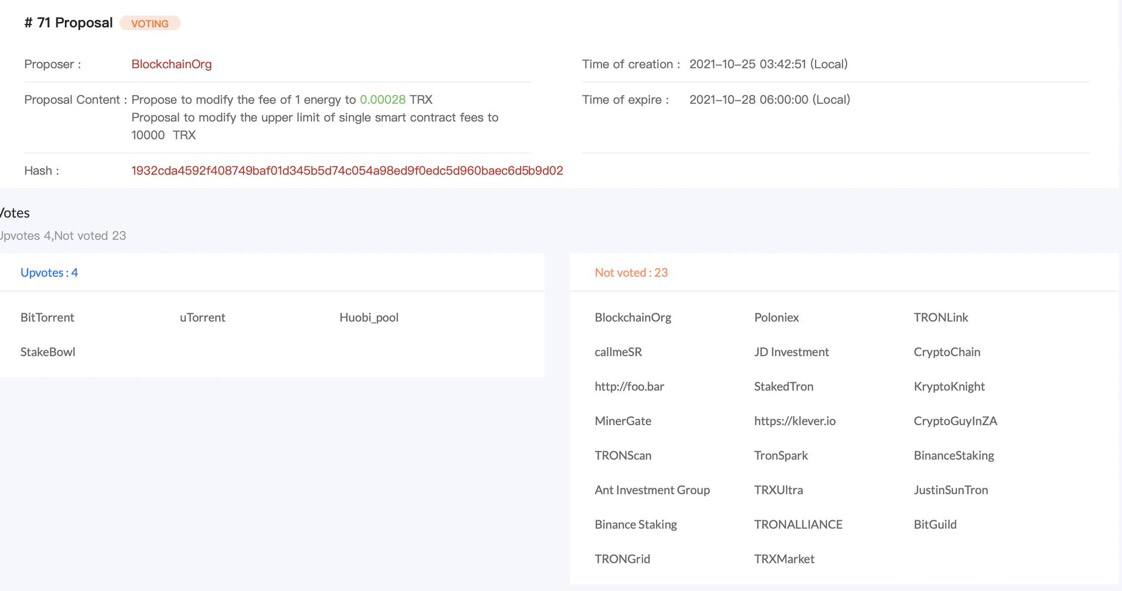1122x591 pixels.
Task: Click the VOTING status badge
Action: point(150,24)
